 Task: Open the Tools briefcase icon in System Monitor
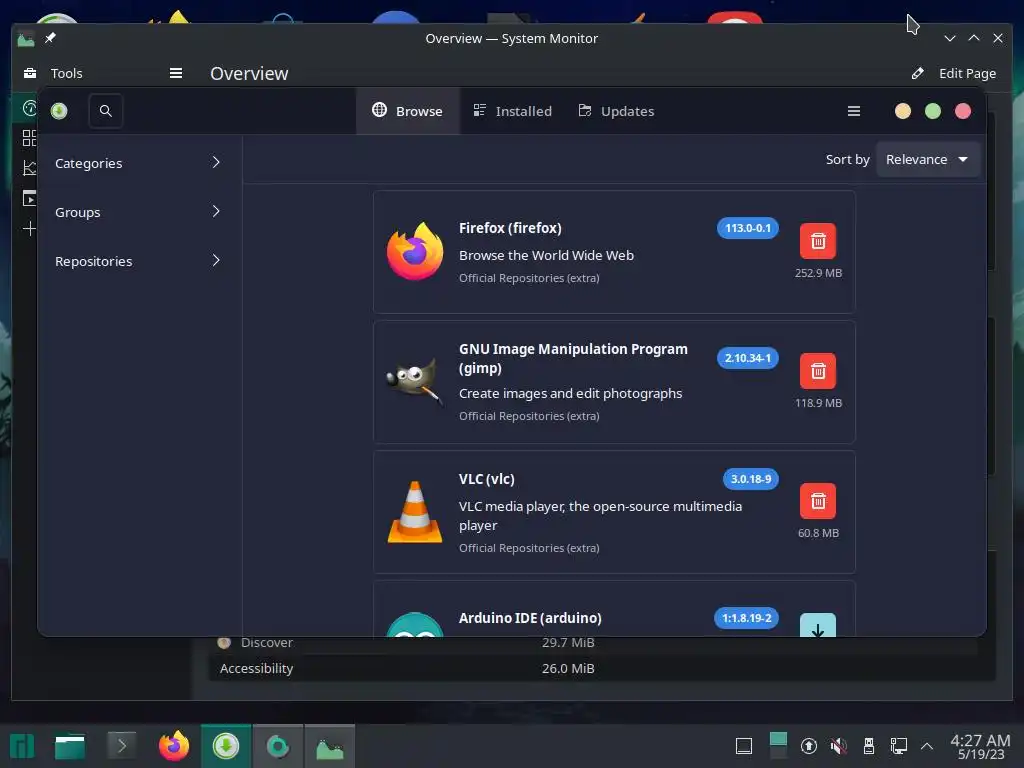tap(30, 73)
